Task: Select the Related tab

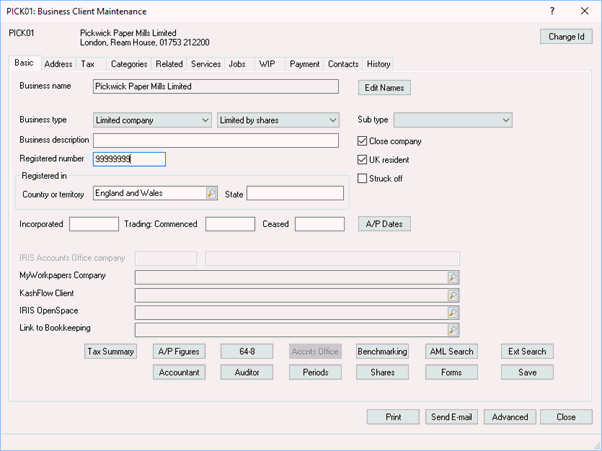Action: [169, 64]
